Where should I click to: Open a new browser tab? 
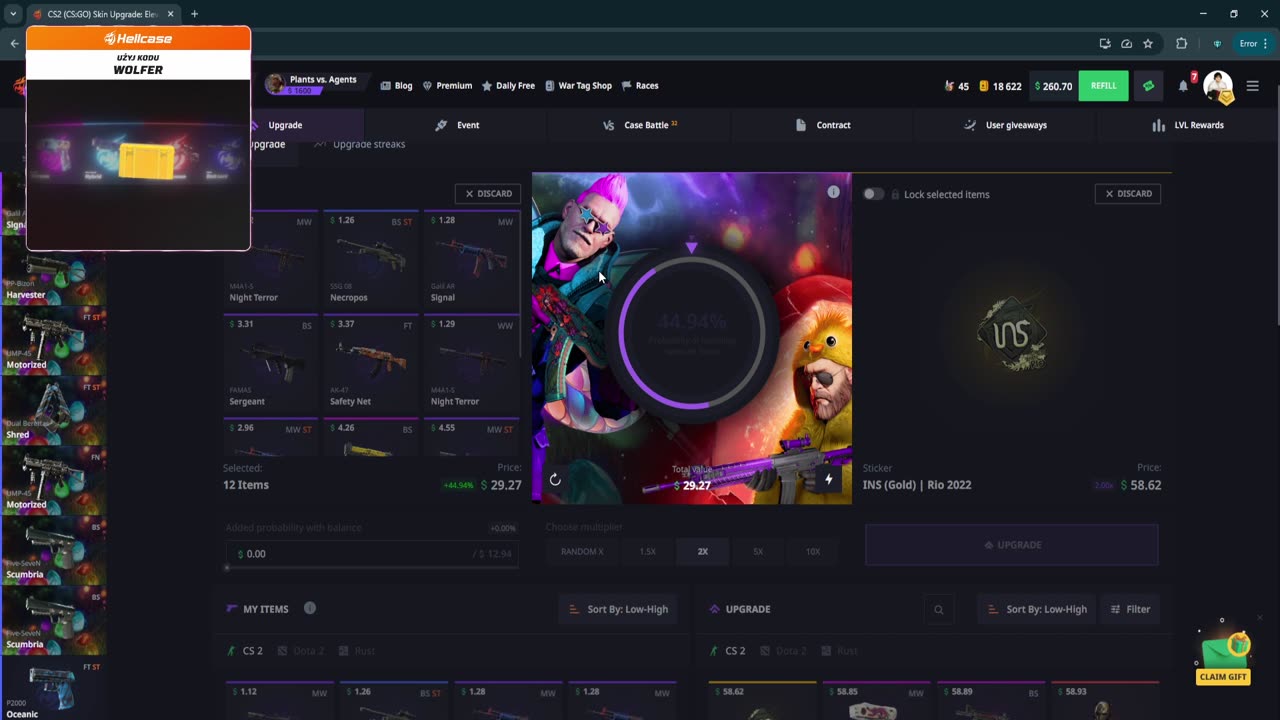[194, 14]
